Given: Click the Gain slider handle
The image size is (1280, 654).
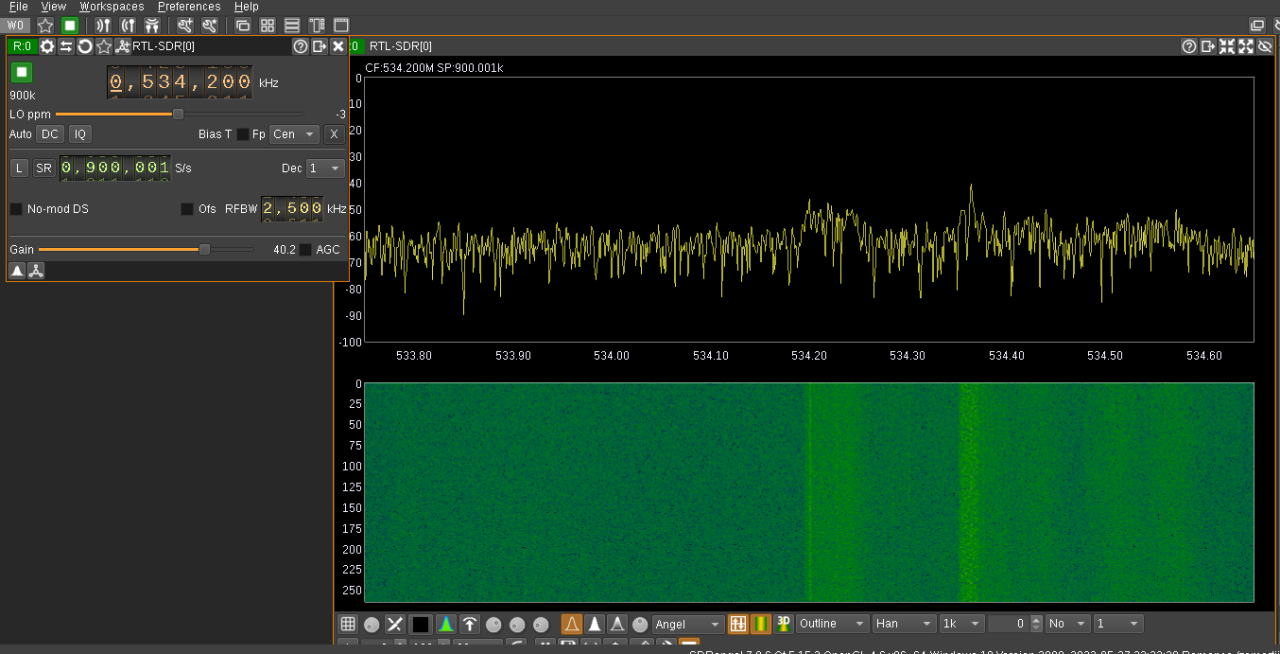Looking at the screenshot, I should click(205, 250).
